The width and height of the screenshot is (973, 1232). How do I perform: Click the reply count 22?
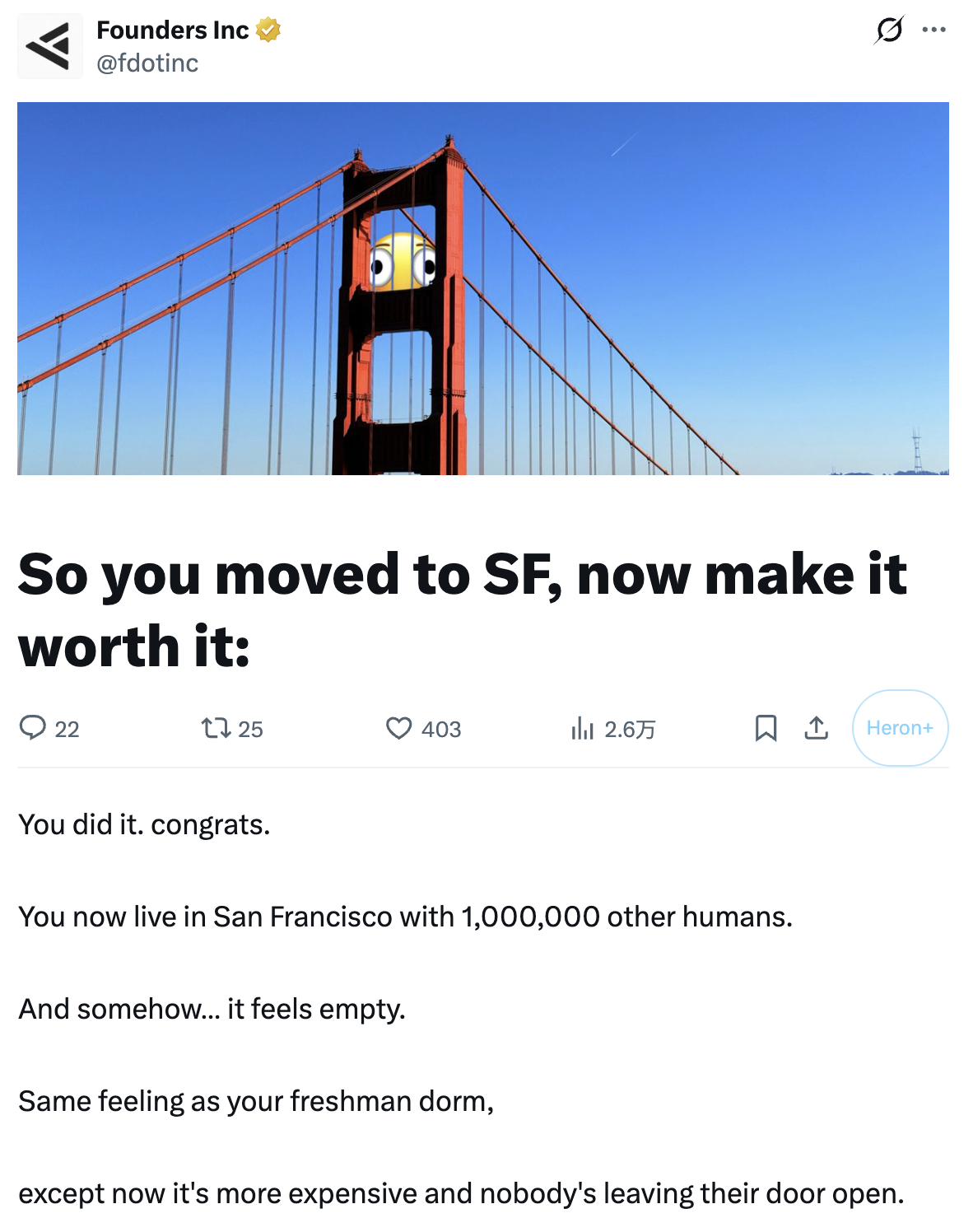pyautogui.click(x=68, y=730)
